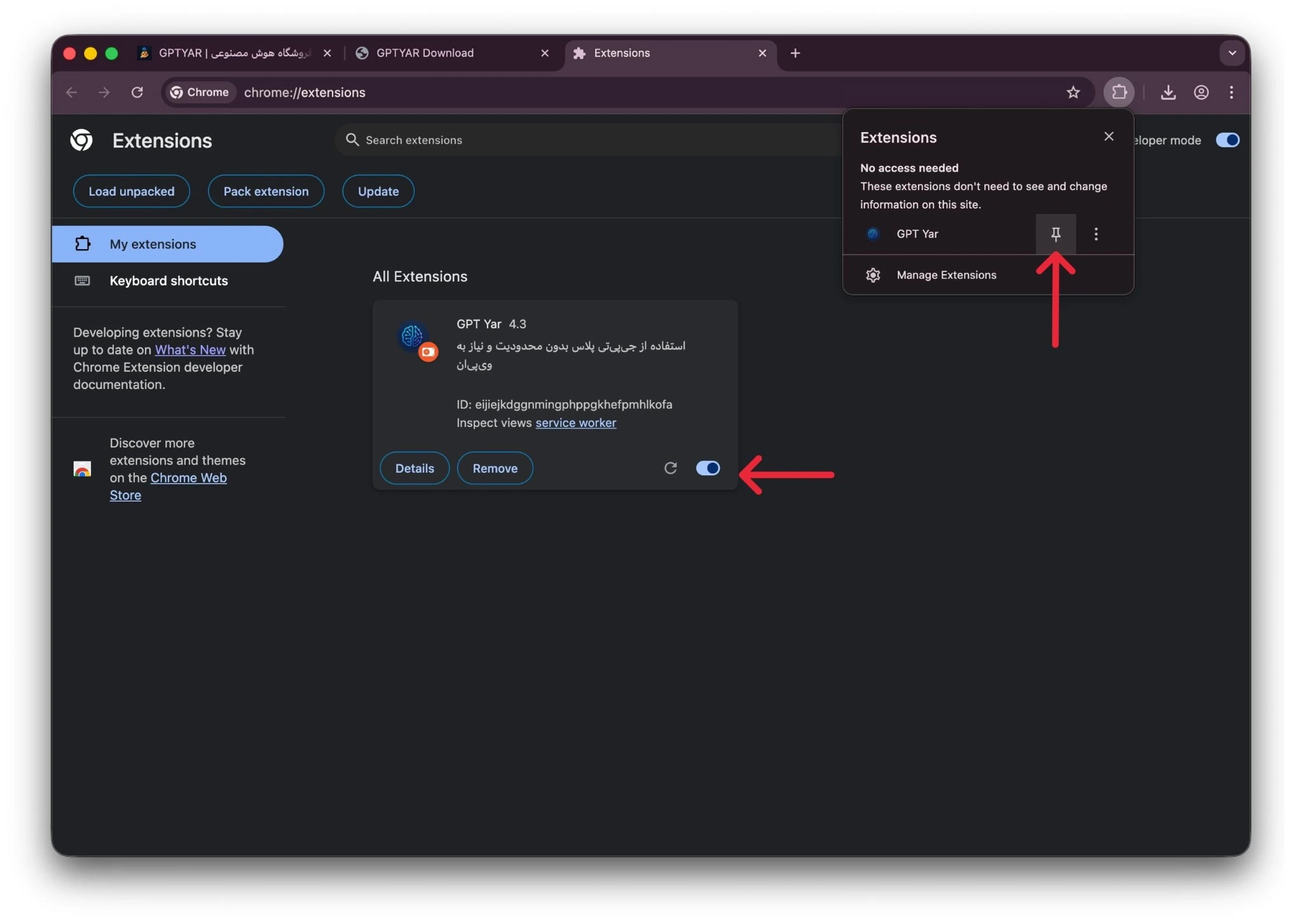Pin GPT Yar to the toolbar
The image size is (1302, 924).
point(1056,234)
